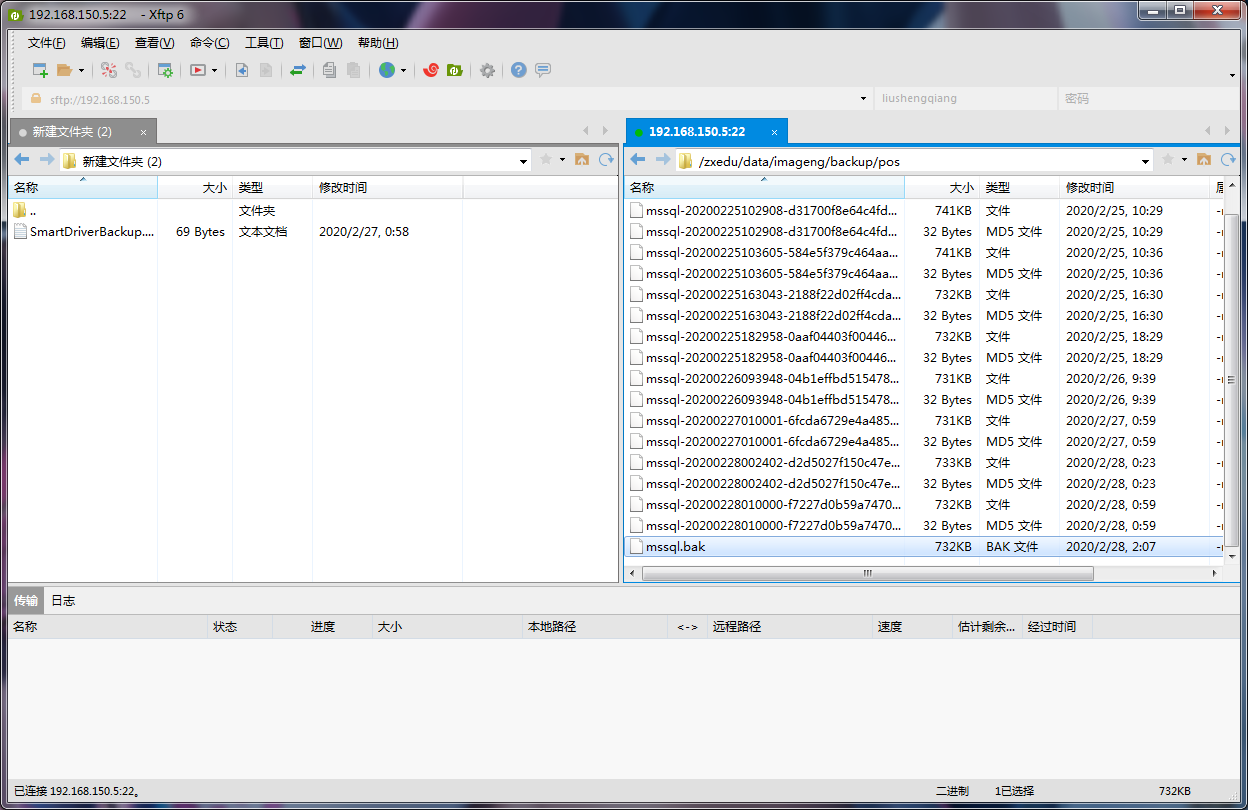This screenshot has height=810, width=1248.
Task: Open the sftp host address dropdown
Action: coord(864,99)
